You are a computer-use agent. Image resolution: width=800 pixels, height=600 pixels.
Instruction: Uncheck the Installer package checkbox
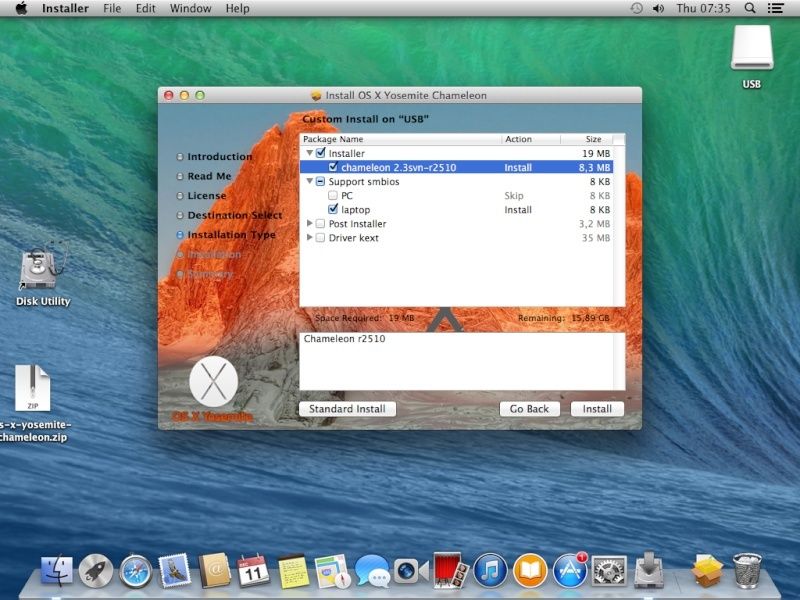coord(321,153)
